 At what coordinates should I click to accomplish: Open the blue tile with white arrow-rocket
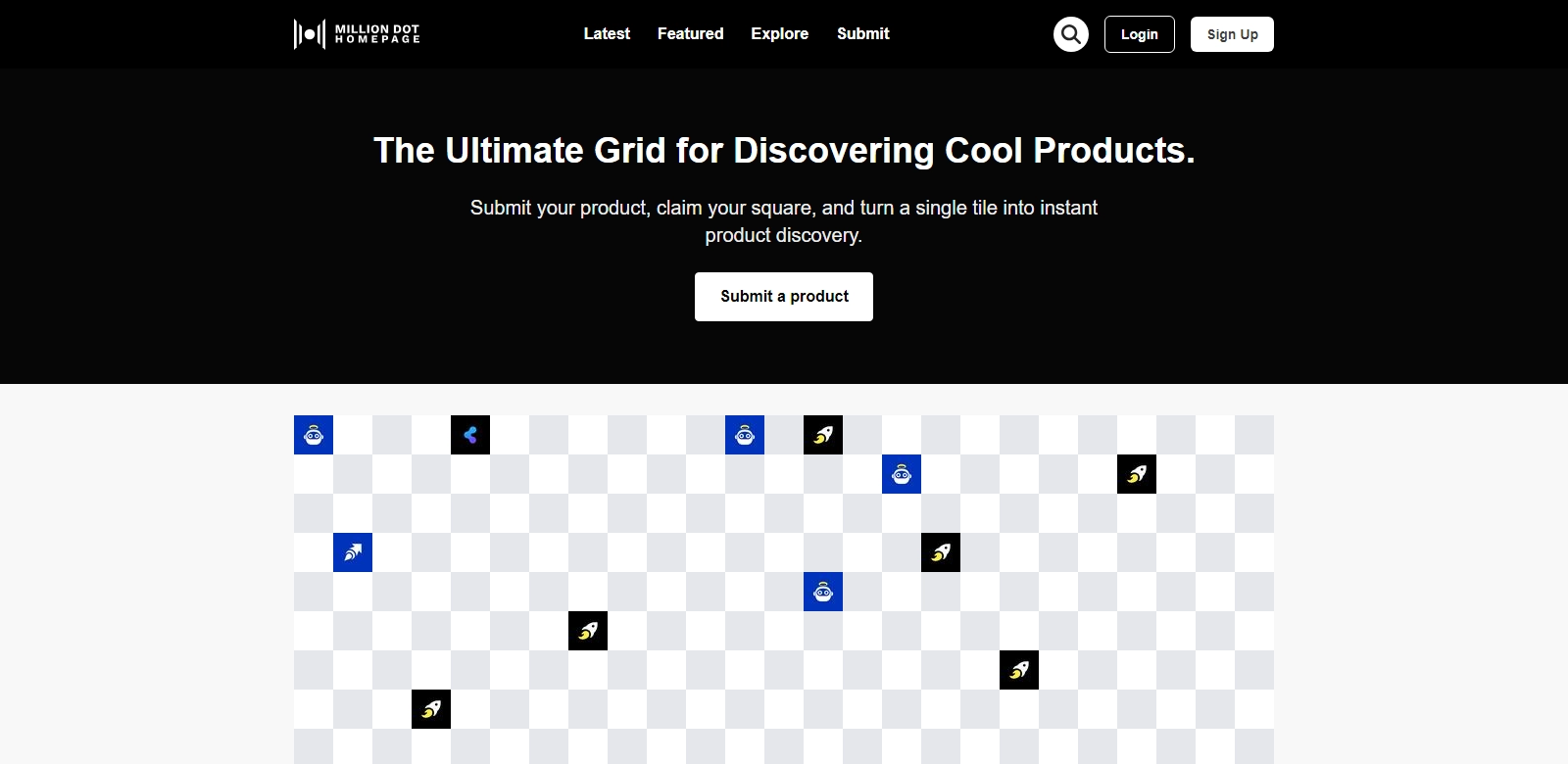(x=353, y=552)
